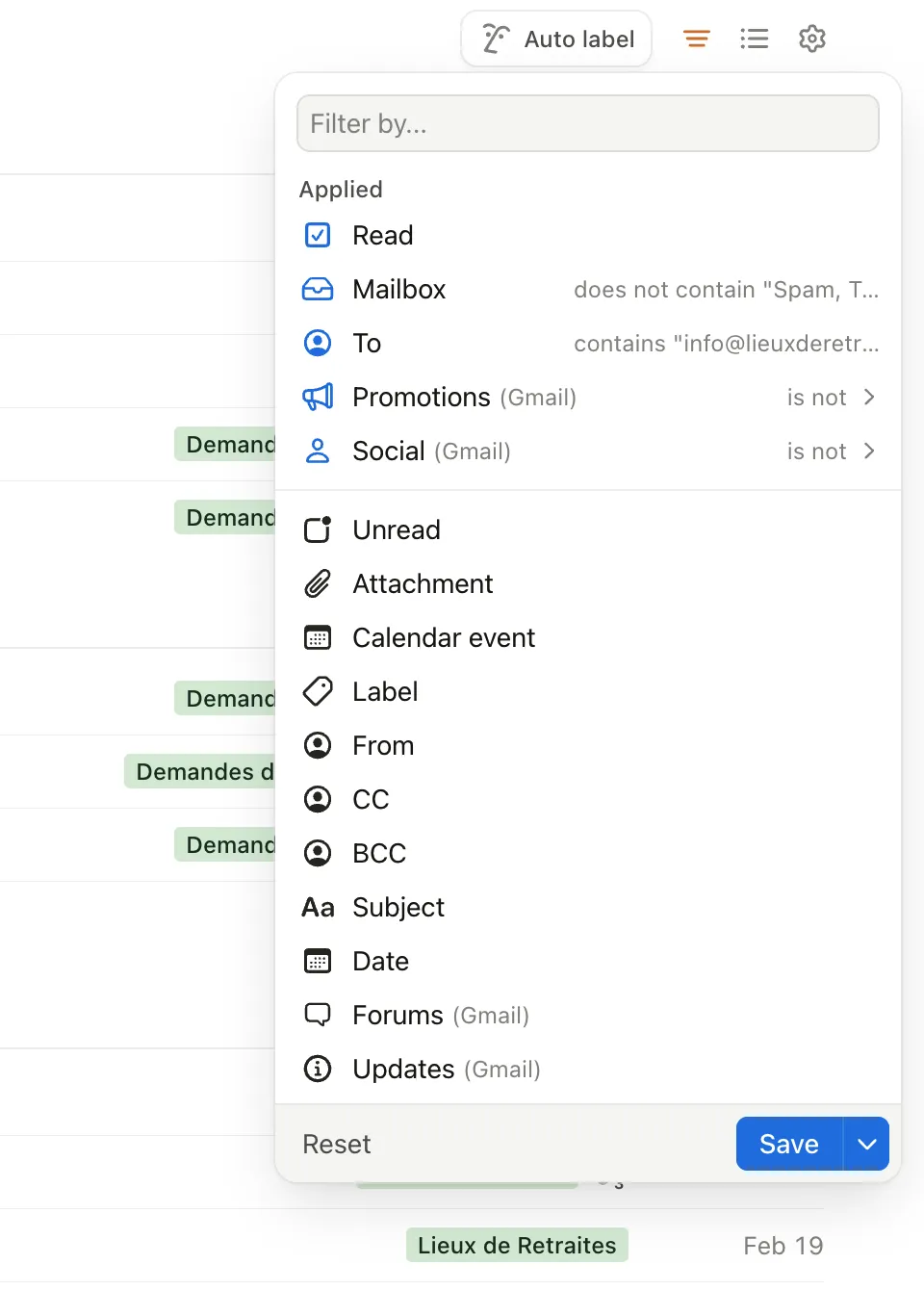Open the Save button dropdown arrow

coord(866,1144)
